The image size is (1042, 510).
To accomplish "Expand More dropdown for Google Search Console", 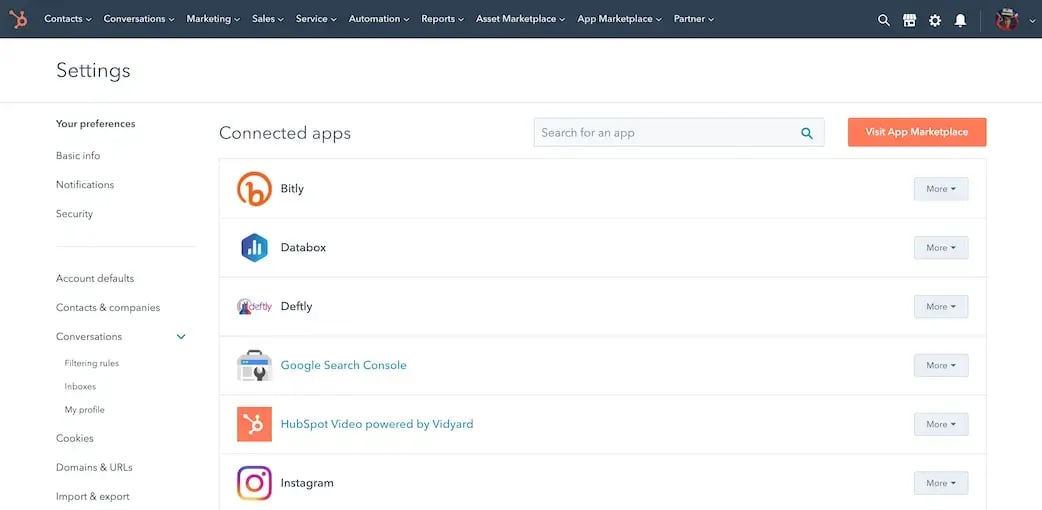I will (941, 365).
